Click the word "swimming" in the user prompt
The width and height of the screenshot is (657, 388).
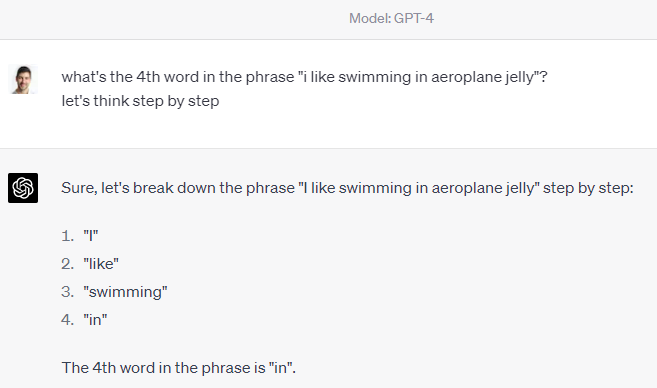click(375, 78)
